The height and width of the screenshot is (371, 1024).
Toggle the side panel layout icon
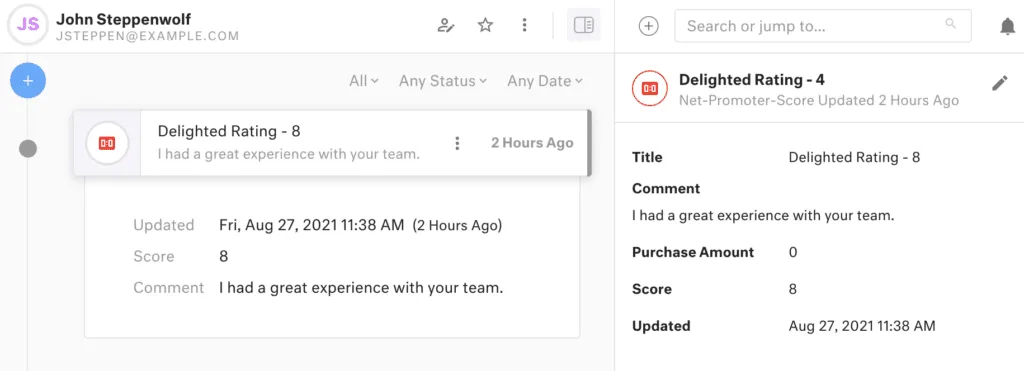[x=583, y=25]
